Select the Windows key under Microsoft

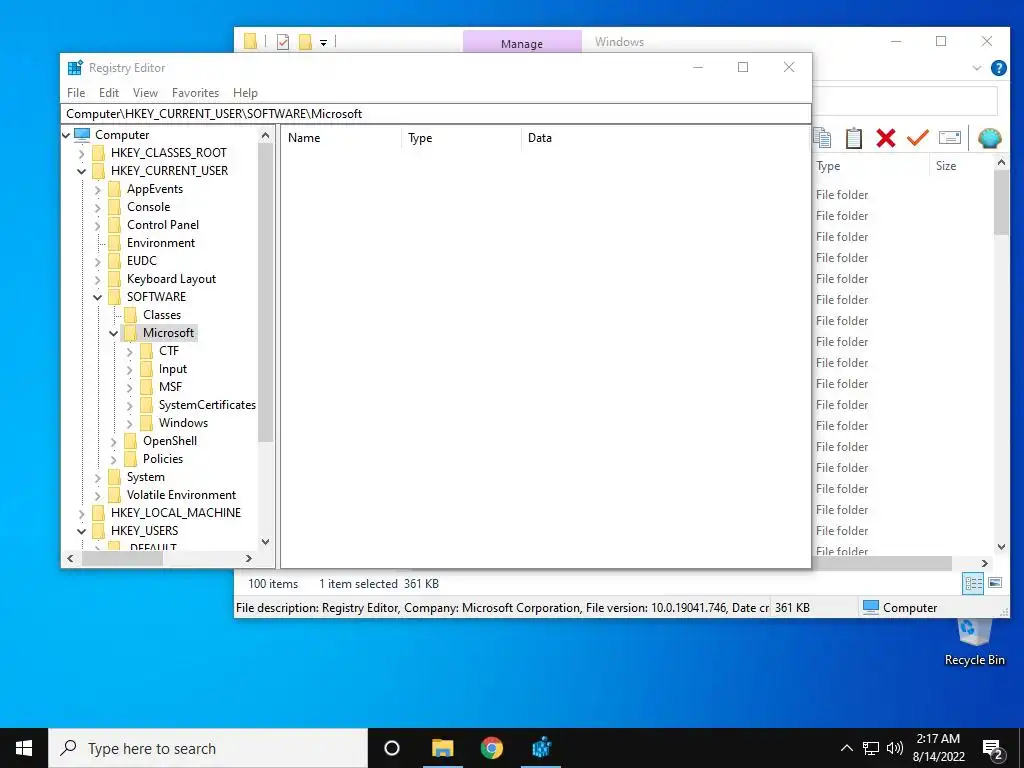point(183,423)
